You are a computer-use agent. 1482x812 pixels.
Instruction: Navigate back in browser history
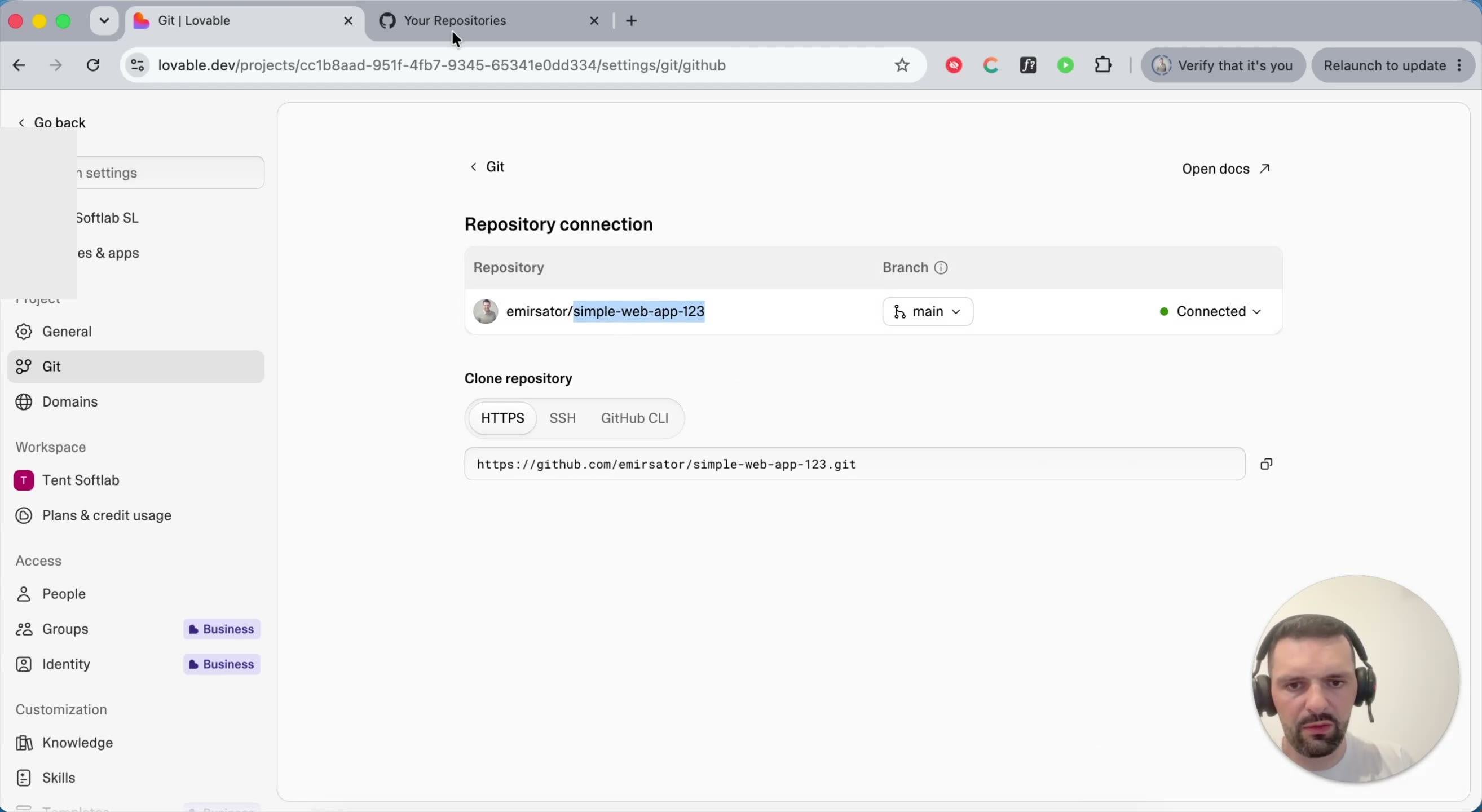[19, 65]
